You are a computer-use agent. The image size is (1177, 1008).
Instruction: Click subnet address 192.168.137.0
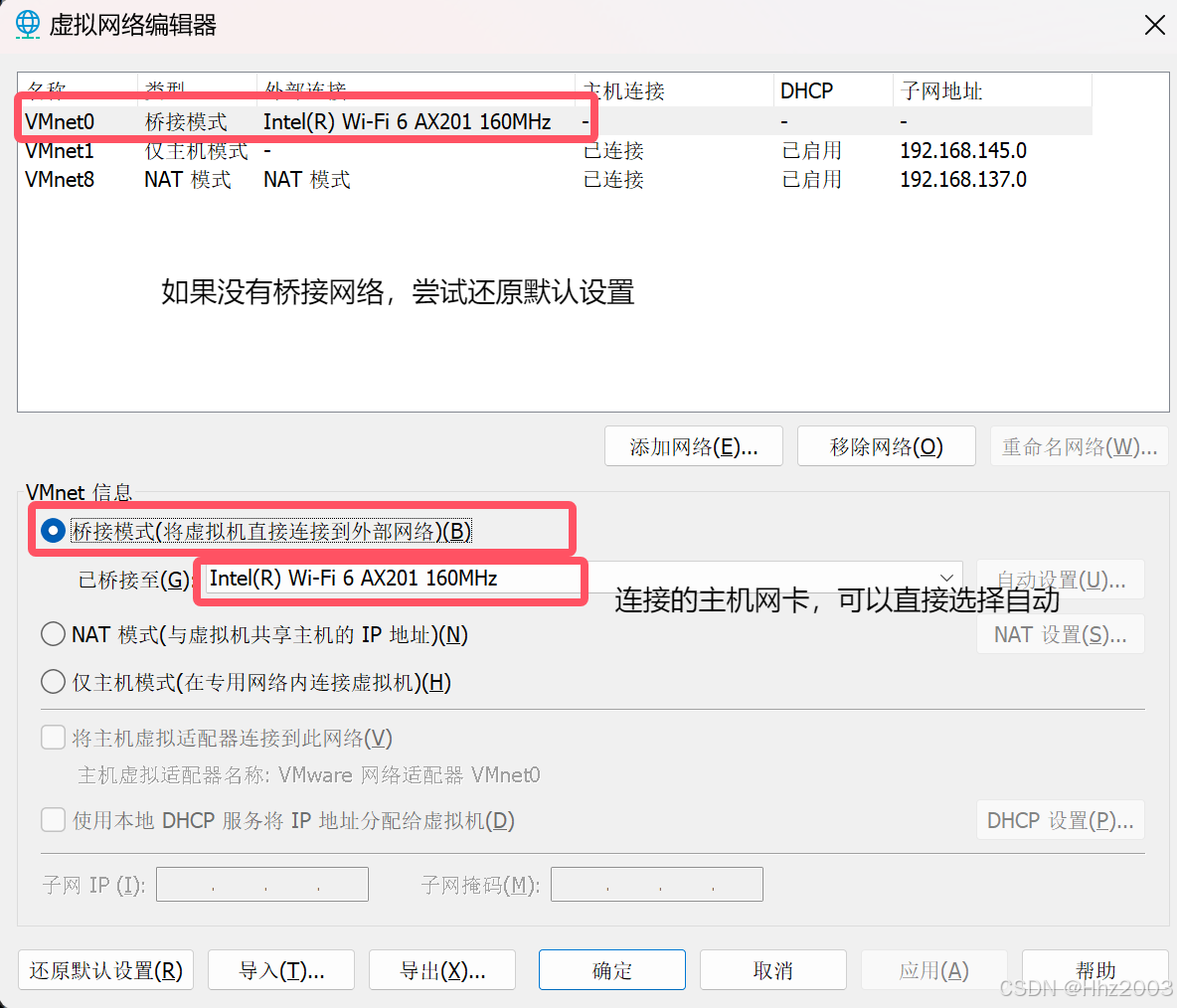(963, 179)
